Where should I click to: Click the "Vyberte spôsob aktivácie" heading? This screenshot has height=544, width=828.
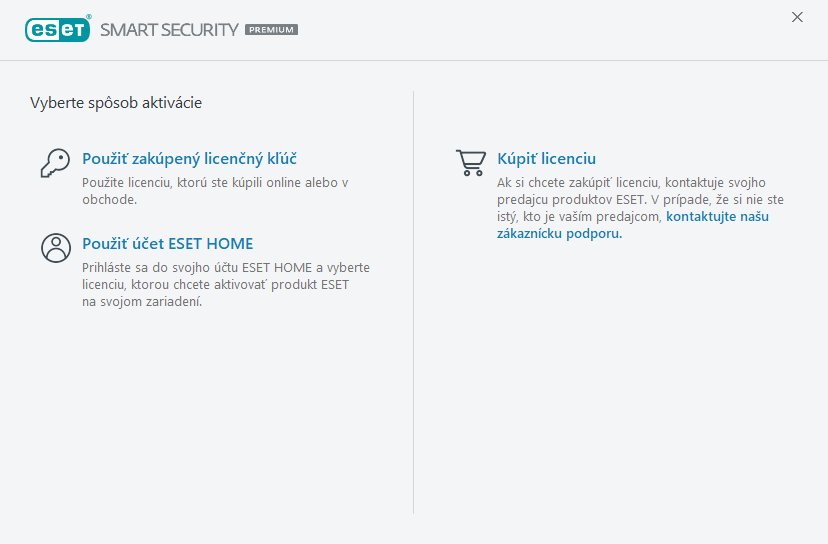tap(116, 102)
